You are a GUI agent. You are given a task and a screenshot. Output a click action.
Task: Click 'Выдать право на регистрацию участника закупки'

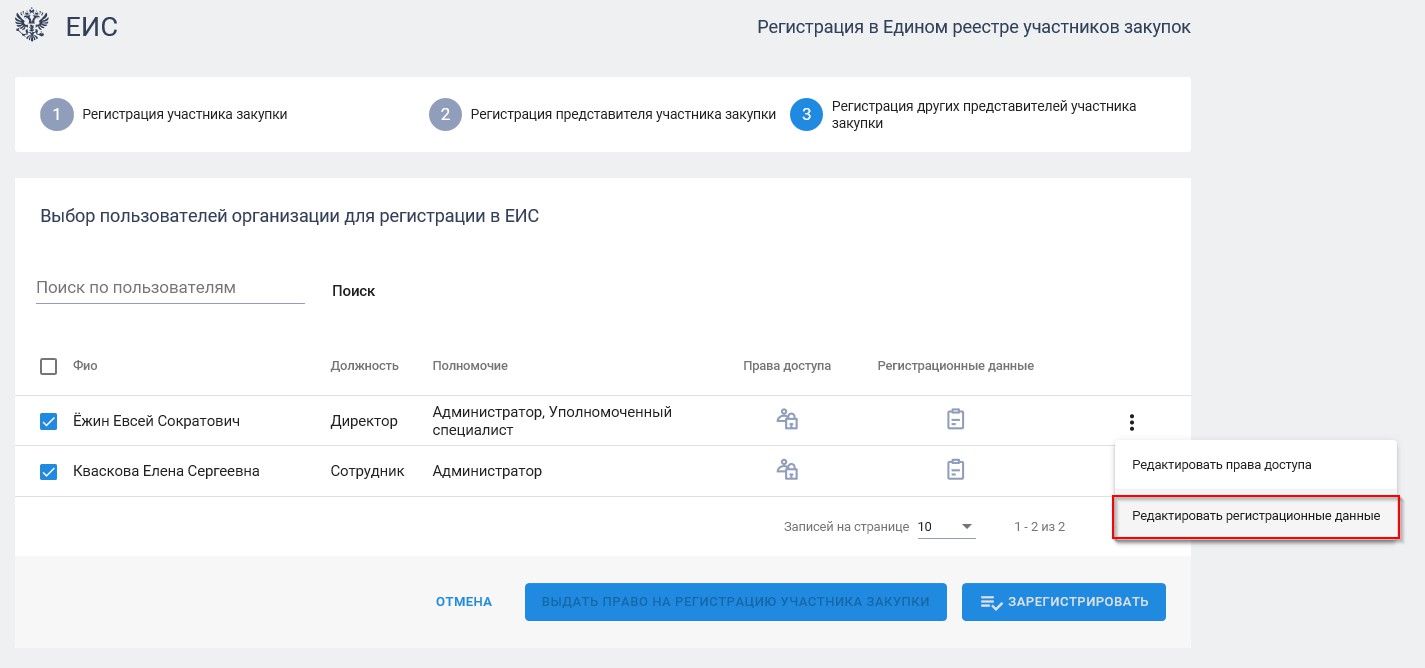736,602
